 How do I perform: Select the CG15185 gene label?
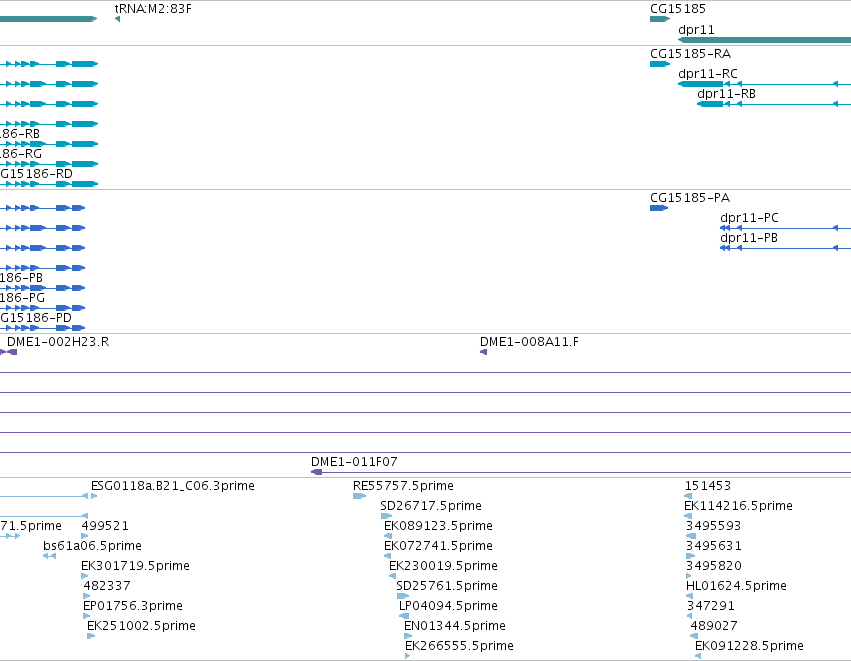pos(678,9)
